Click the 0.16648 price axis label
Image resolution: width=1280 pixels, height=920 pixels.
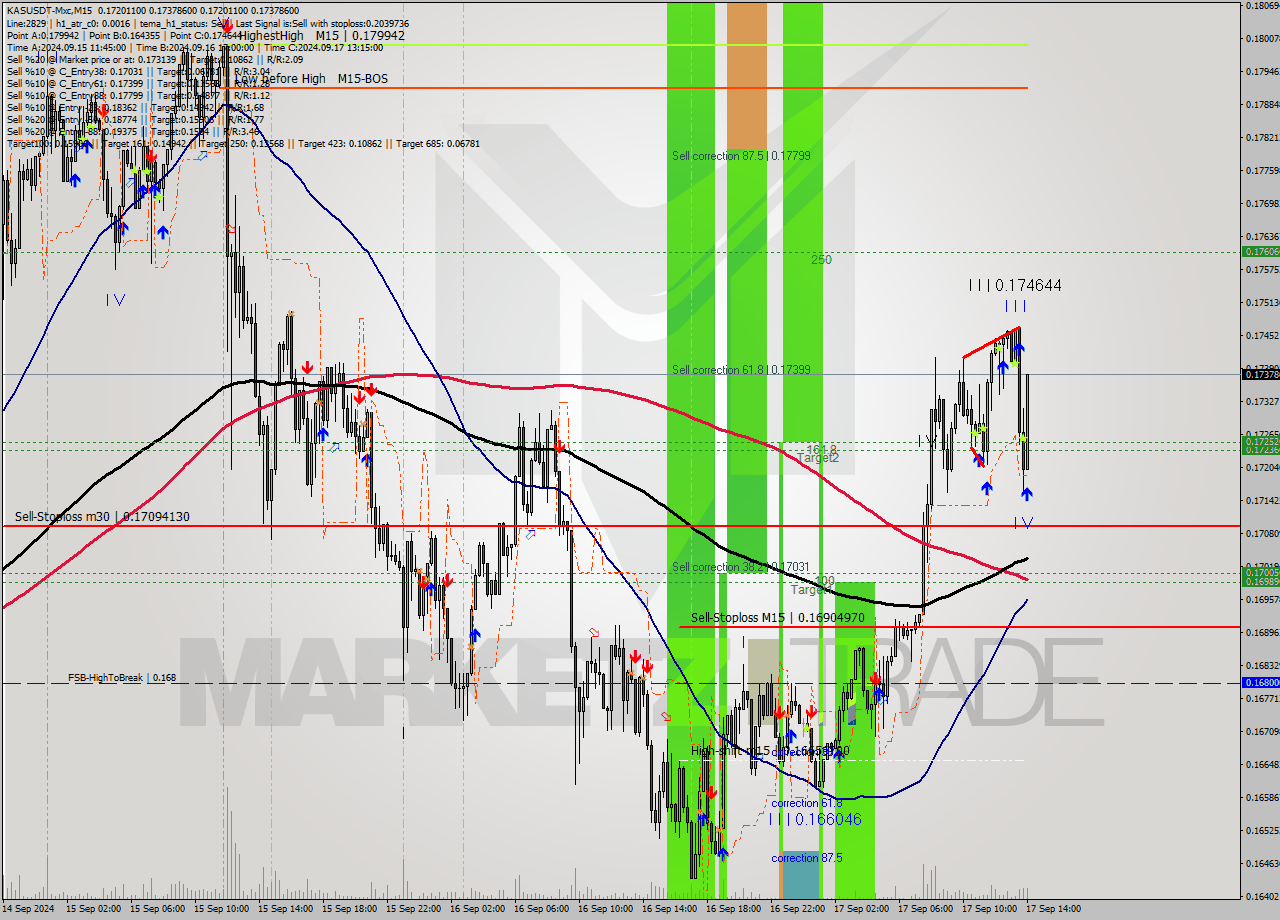[1261, 764]
